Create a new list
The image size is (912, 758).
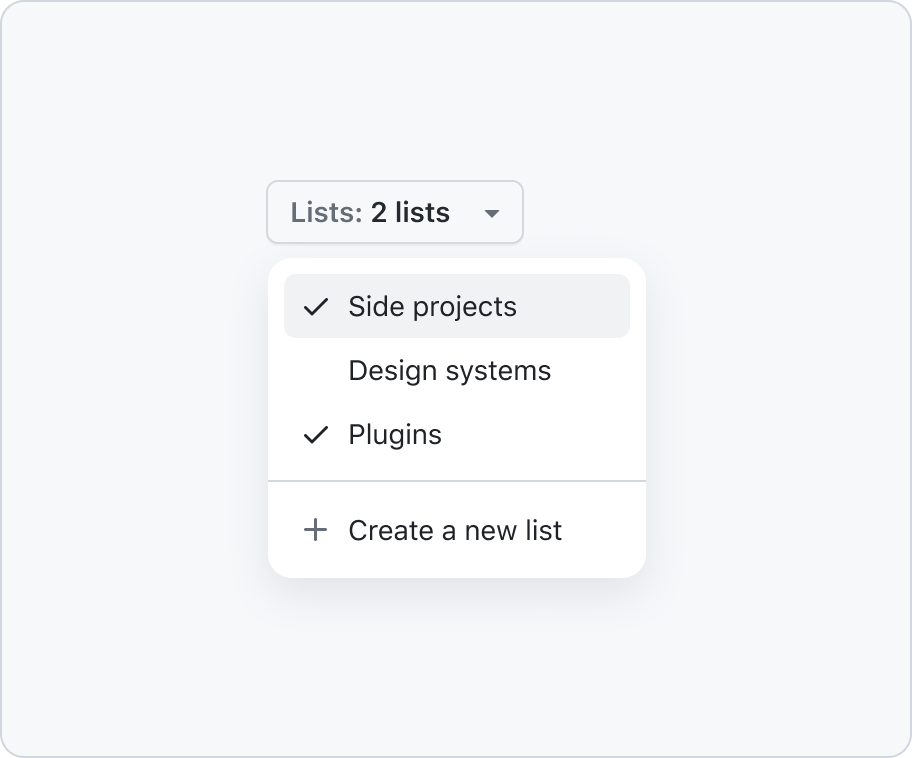[457, 530]
